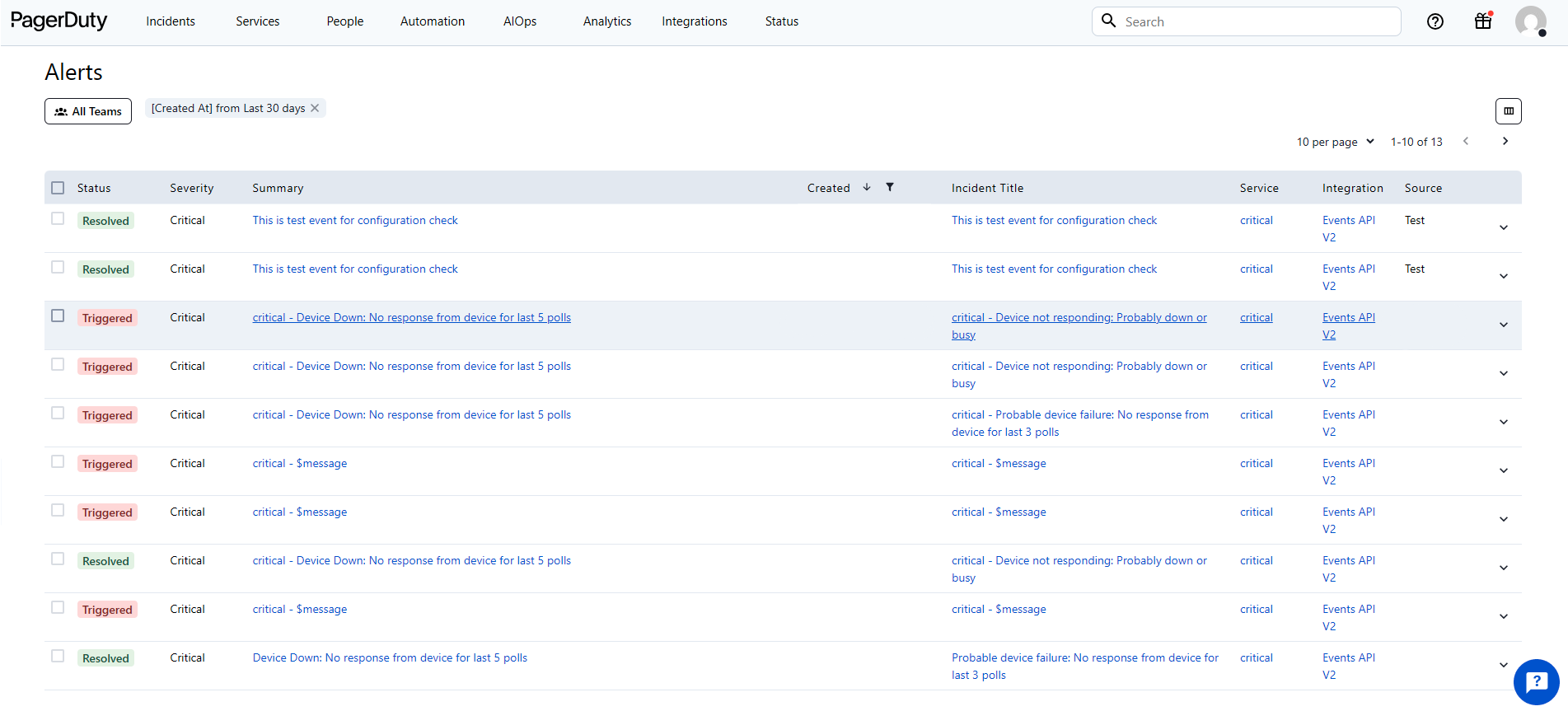The image size is (1568, 711).
Task: Check the box for the Device Down resolved alert in last row
Action: 58,656
